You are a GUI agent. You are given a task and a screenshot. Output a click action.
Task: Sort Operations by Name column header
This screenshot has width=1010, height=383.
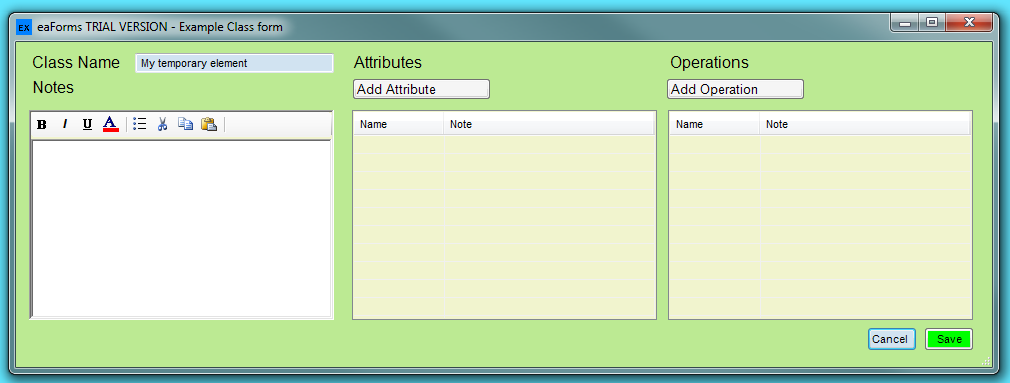(714, 124)
